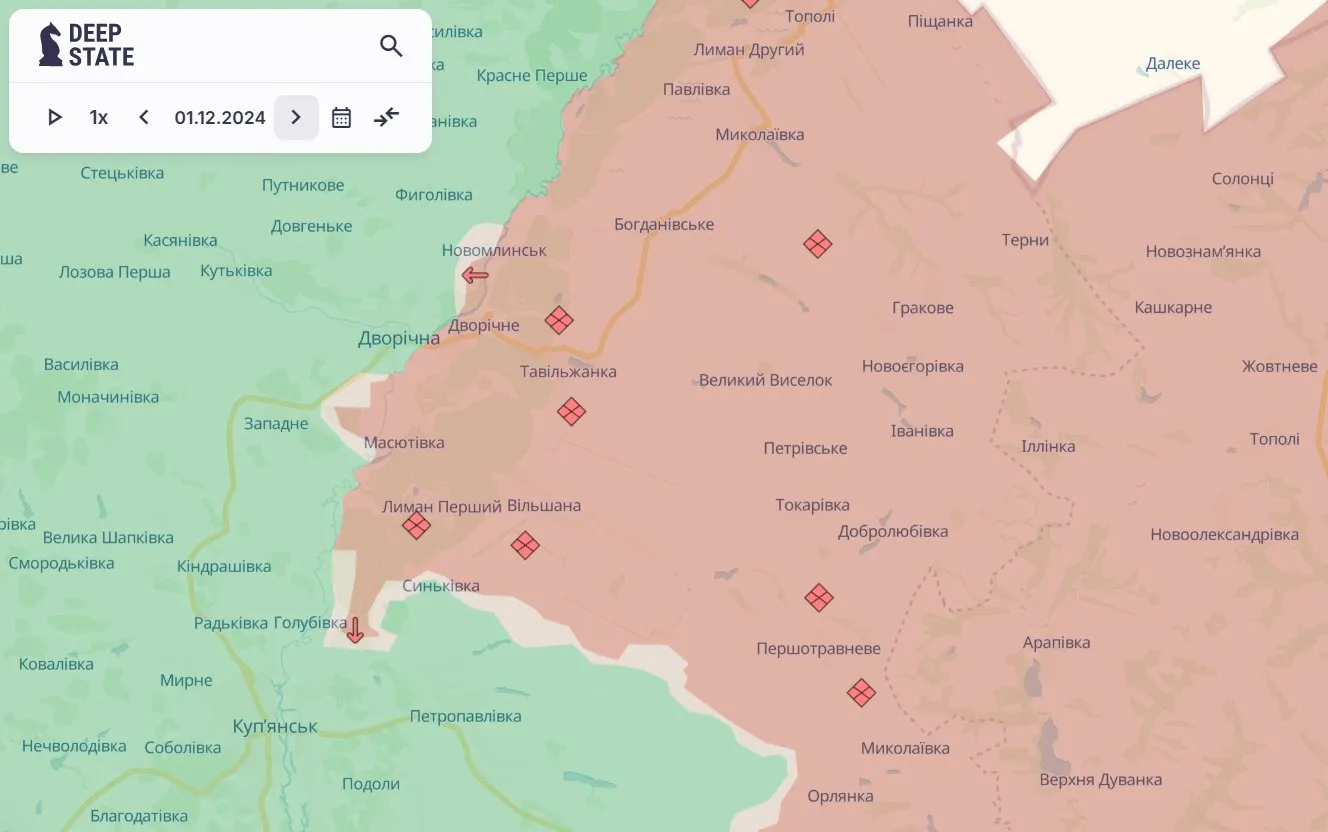Advance to the next date
Screen dimensions: 1328x832
coord(296,118)
